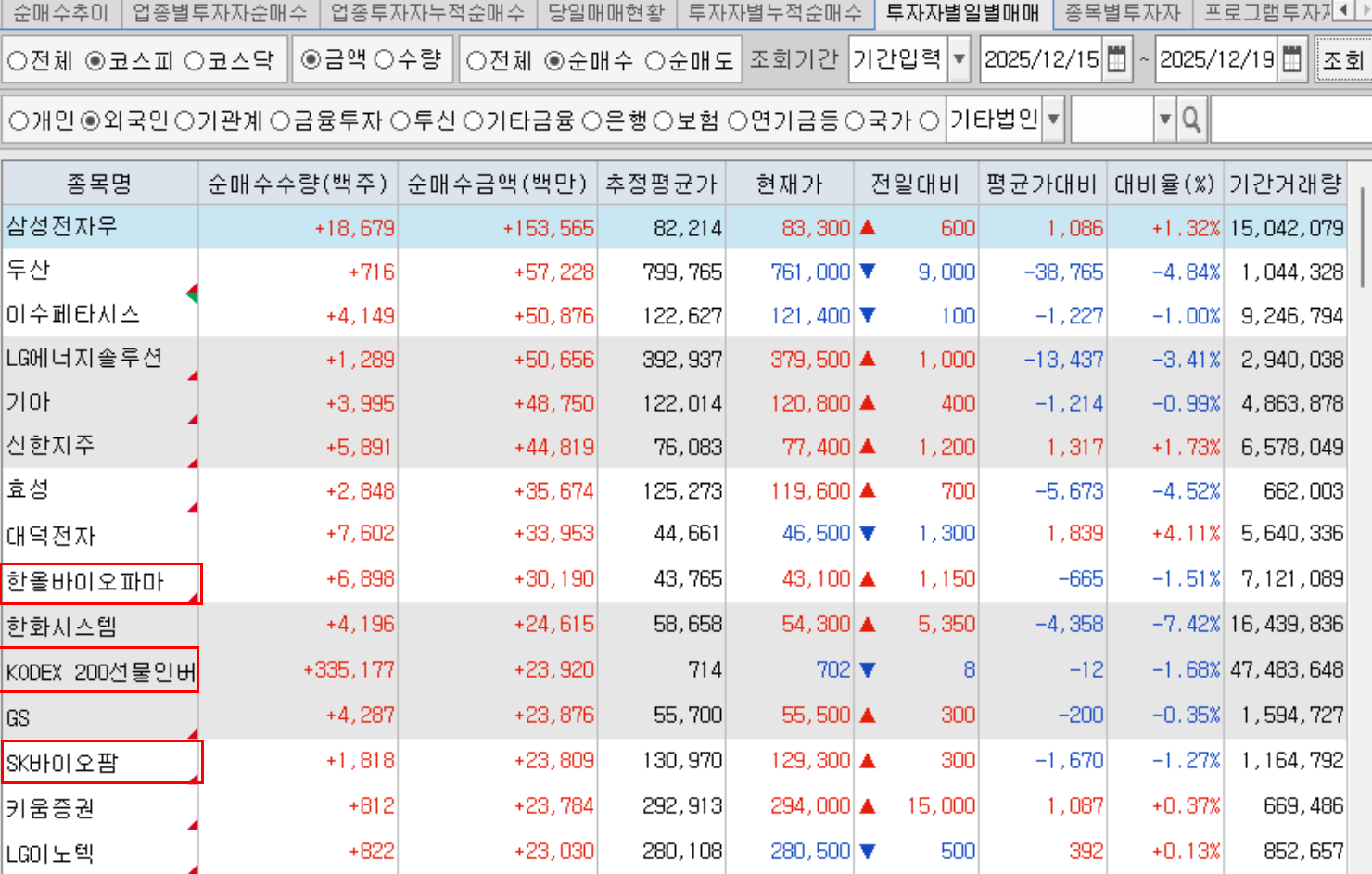Viewport: 1372px width, 874px height.
Task: Expand the 기간입력 period dropdown
Action: pyautogui.click(x=959, y=60)
